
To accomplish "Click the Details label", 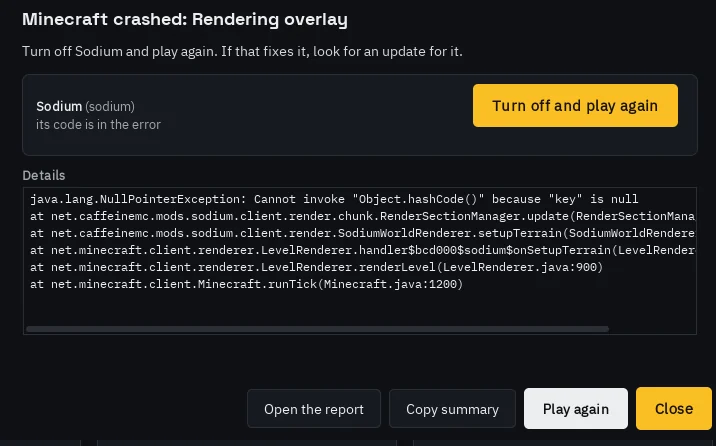I will click(44, 175).
